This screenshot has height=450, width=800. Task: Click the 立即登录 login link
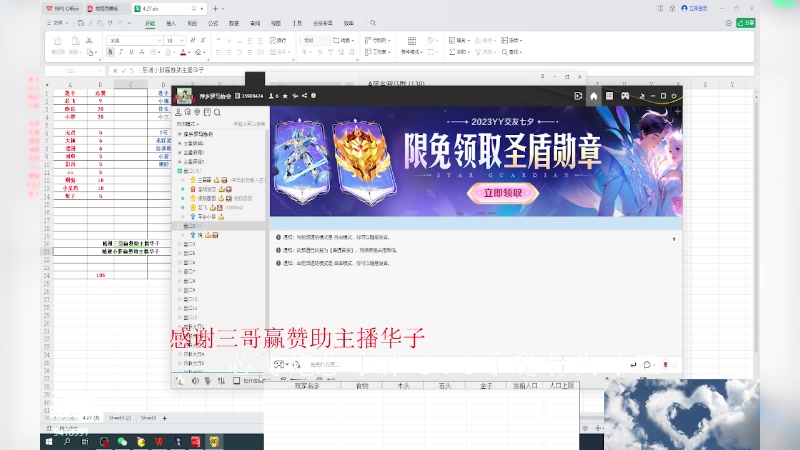tap(695, 9)
